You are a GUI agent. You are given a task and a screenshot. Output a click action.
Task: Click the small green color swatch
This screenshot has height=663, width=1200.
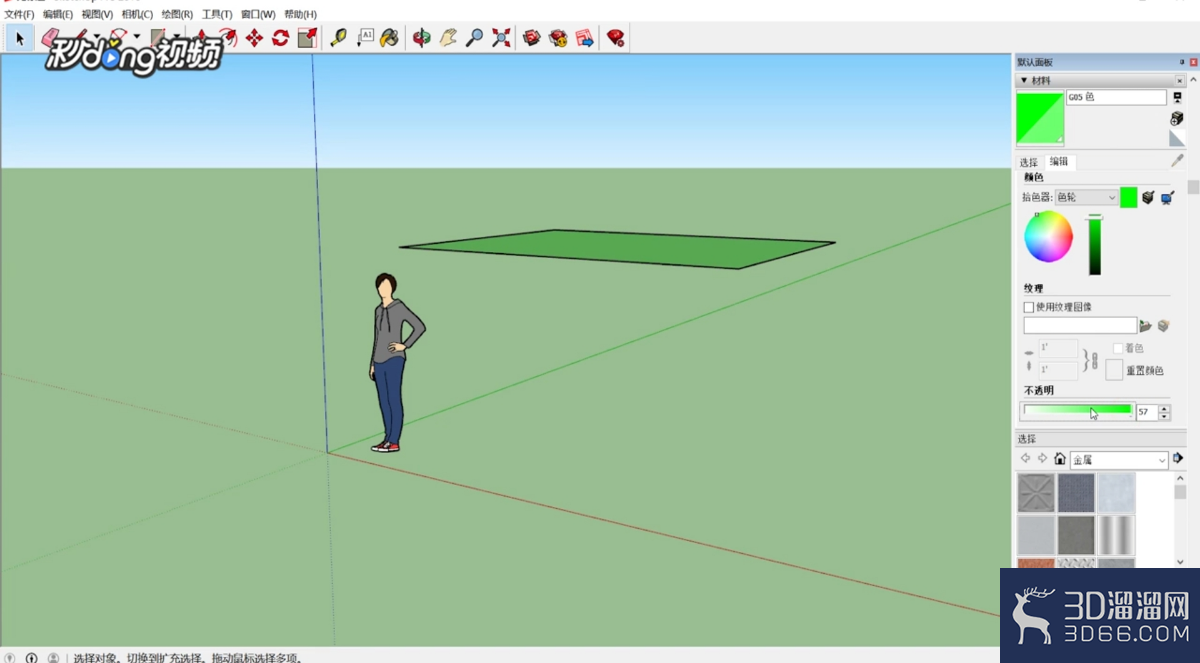point(1128,198)
